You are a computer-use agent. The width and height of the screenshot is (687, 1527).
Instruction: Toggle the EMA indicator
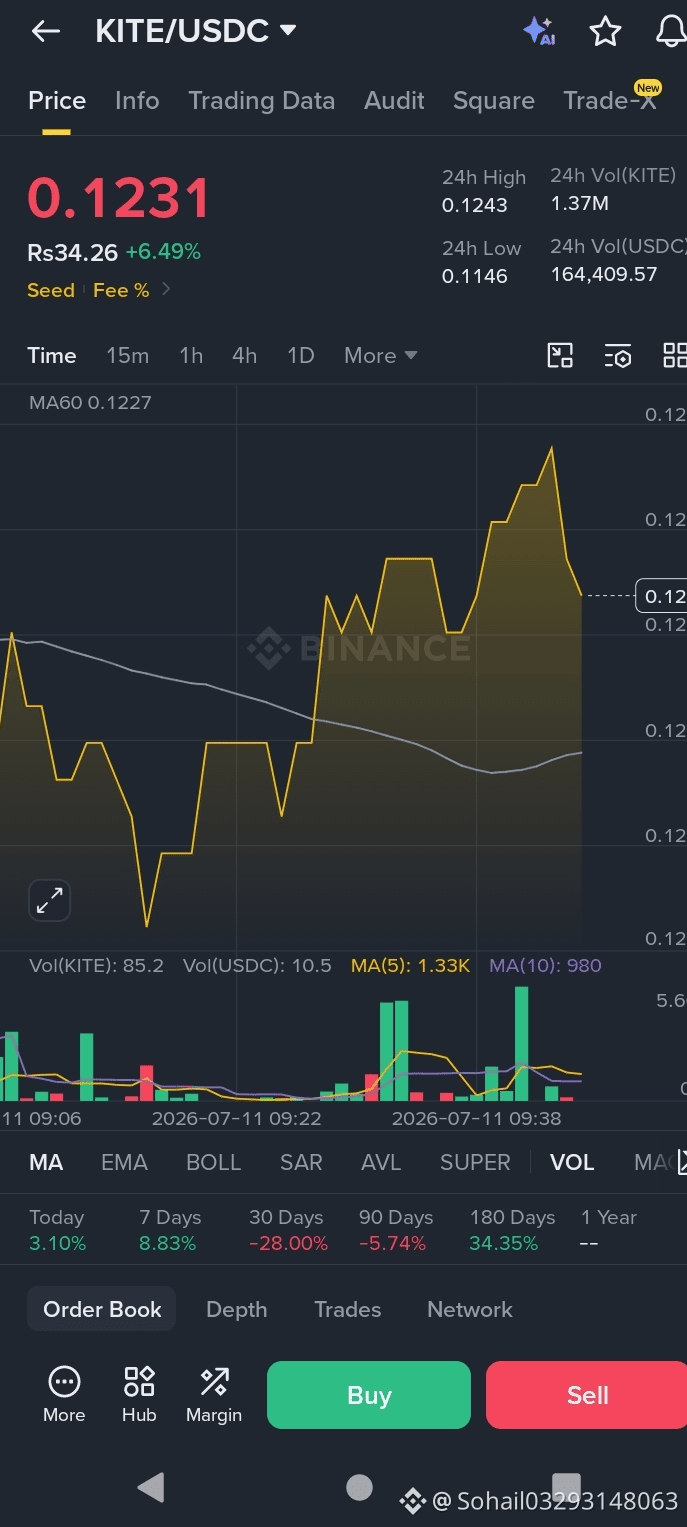(124, 1162)
